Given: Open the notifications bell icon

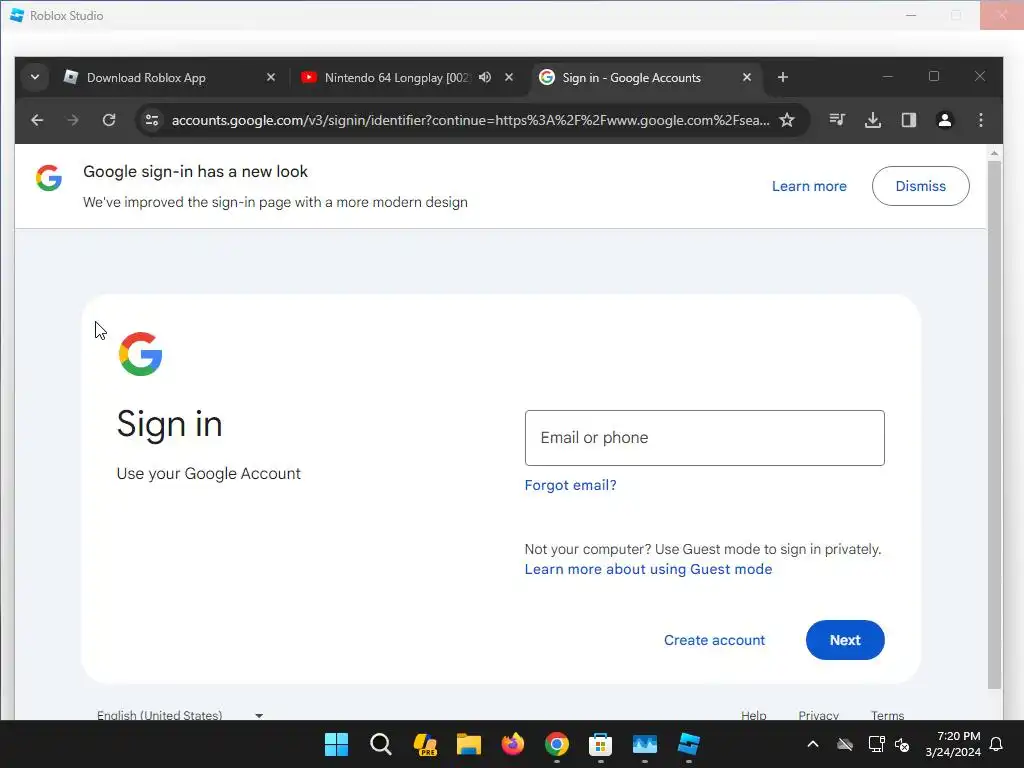Looking at the screenshot, I should click(997, 744).
